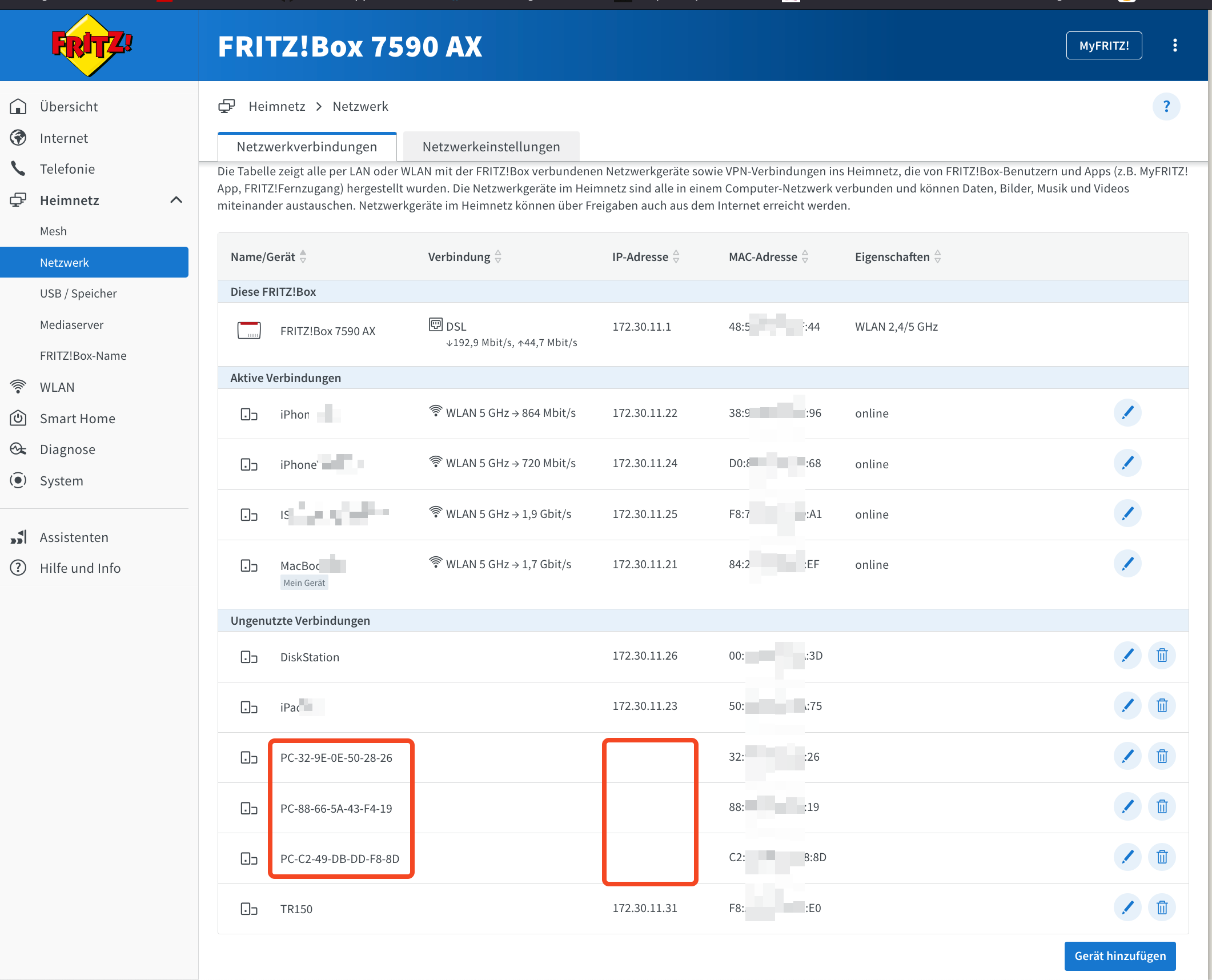Switch to Netzwerkeinstellungen tab

[491, 147]
